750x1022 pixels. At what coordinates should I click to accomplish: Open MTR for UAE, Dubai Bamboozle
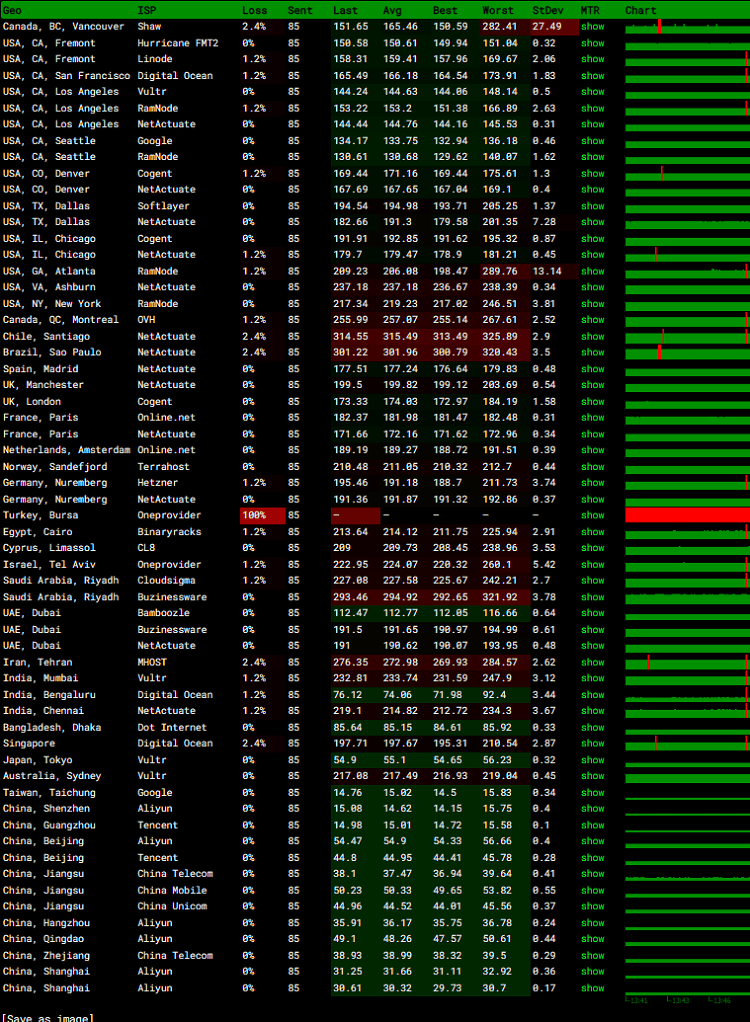coord(593,613)
